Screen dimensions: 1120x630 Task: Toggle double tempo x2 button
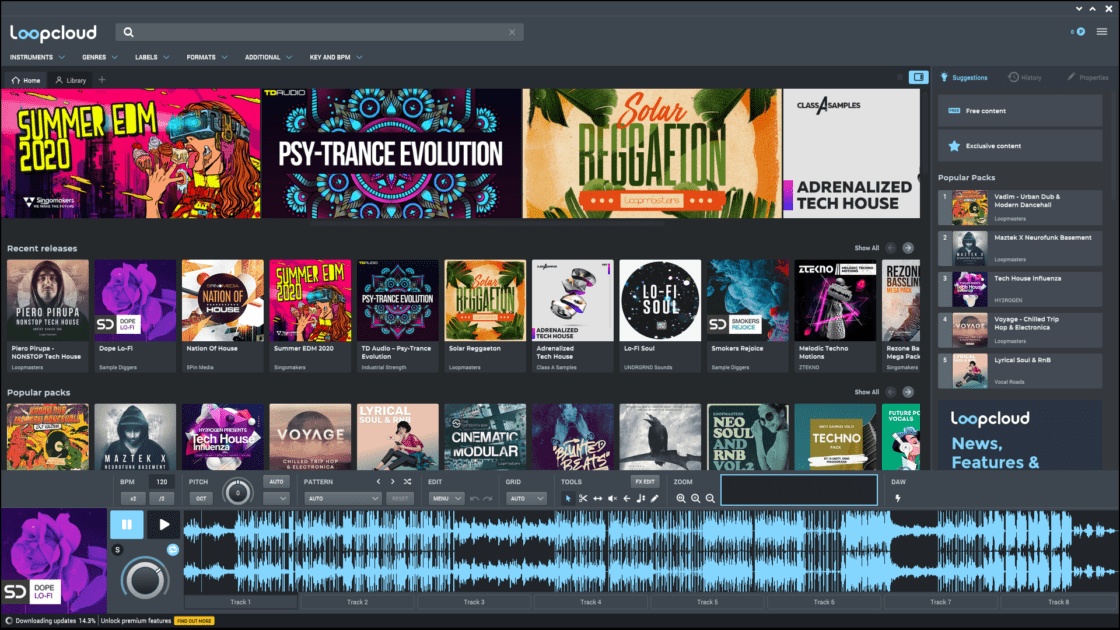[133, 499]
